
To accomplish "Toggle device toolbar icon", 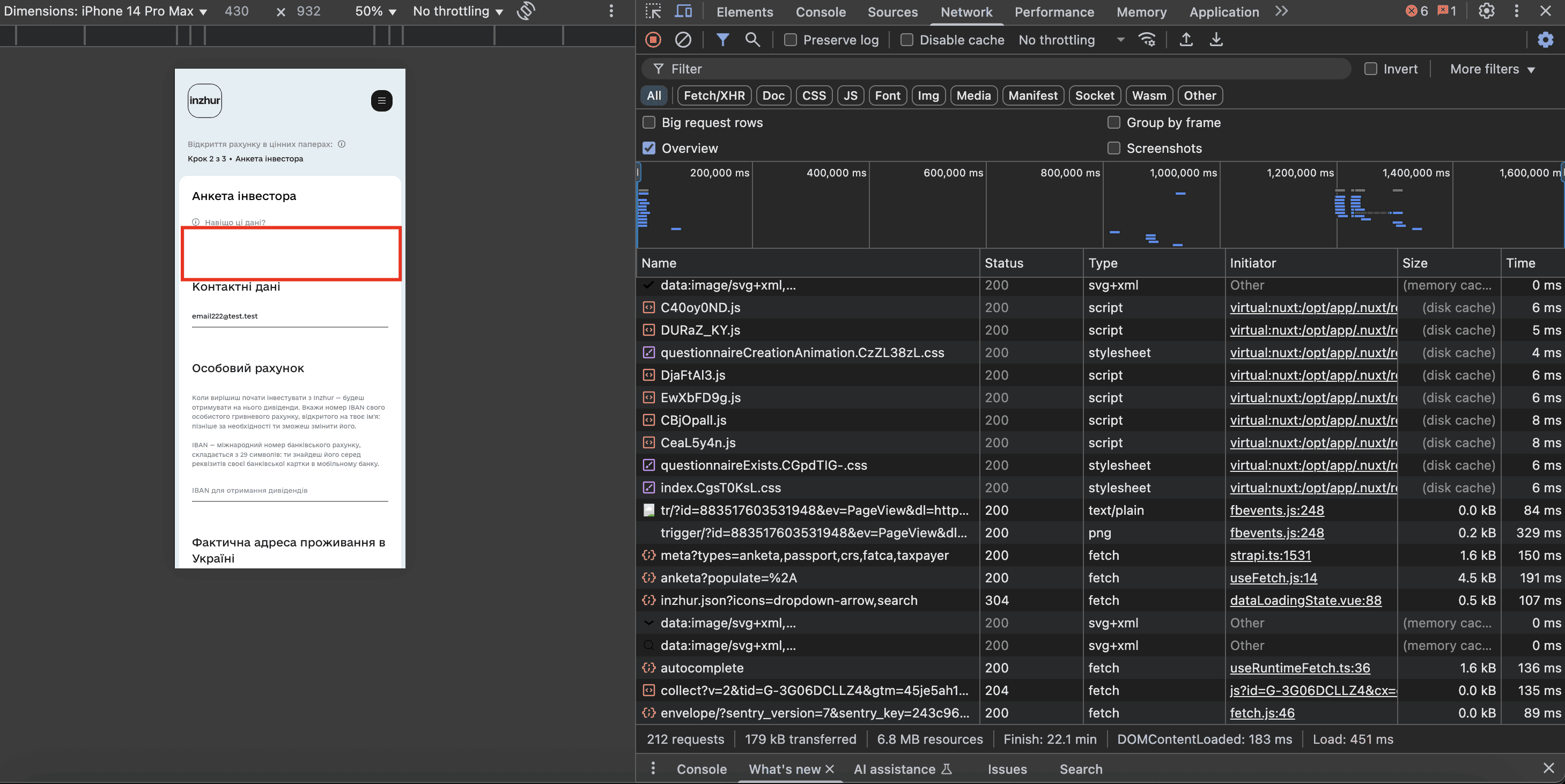I will tap(684, 12).
